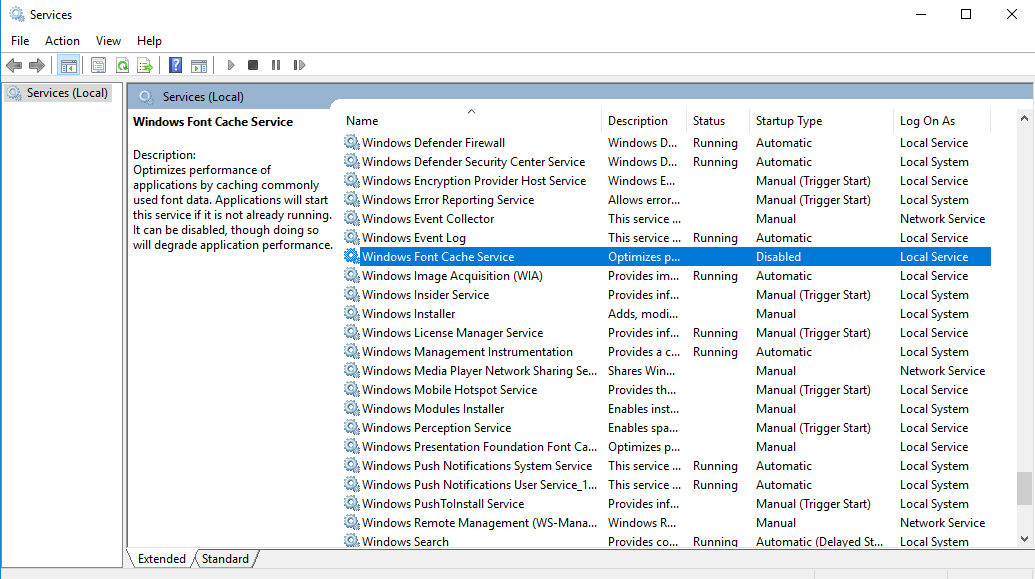This screenshot has height=579, width=1035.
Task: Sort by the Name column header
Action: click(471, 121)
